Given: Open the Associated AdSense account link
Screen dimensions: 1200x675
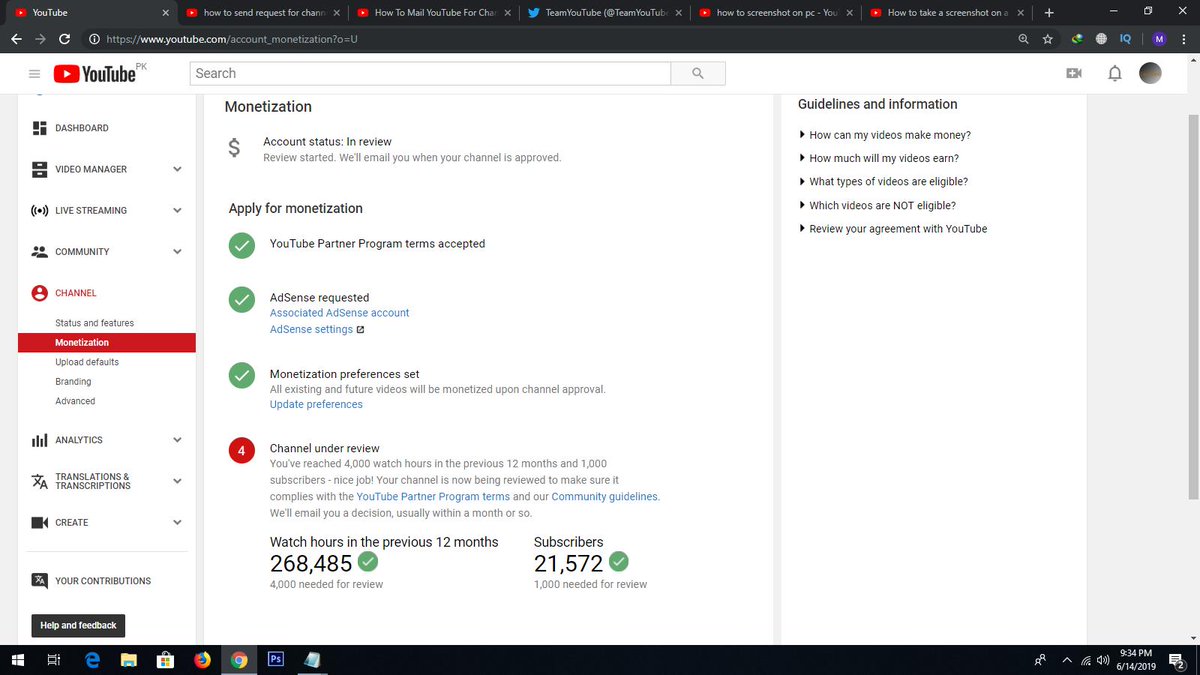Looking at the screenshot, I should tap(339, 313).
